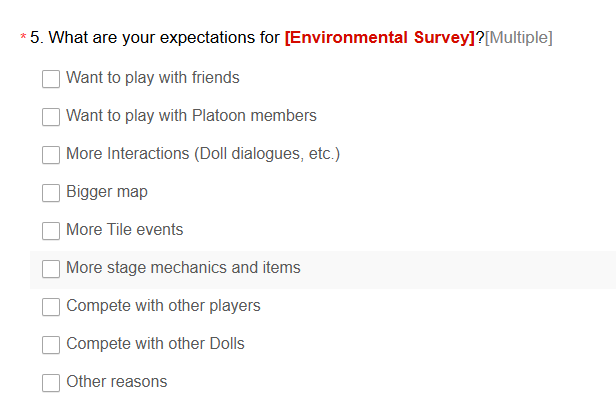Check the 'Want to play with Platoon members' box
The image size is (616, 409).
pos(51,117)
